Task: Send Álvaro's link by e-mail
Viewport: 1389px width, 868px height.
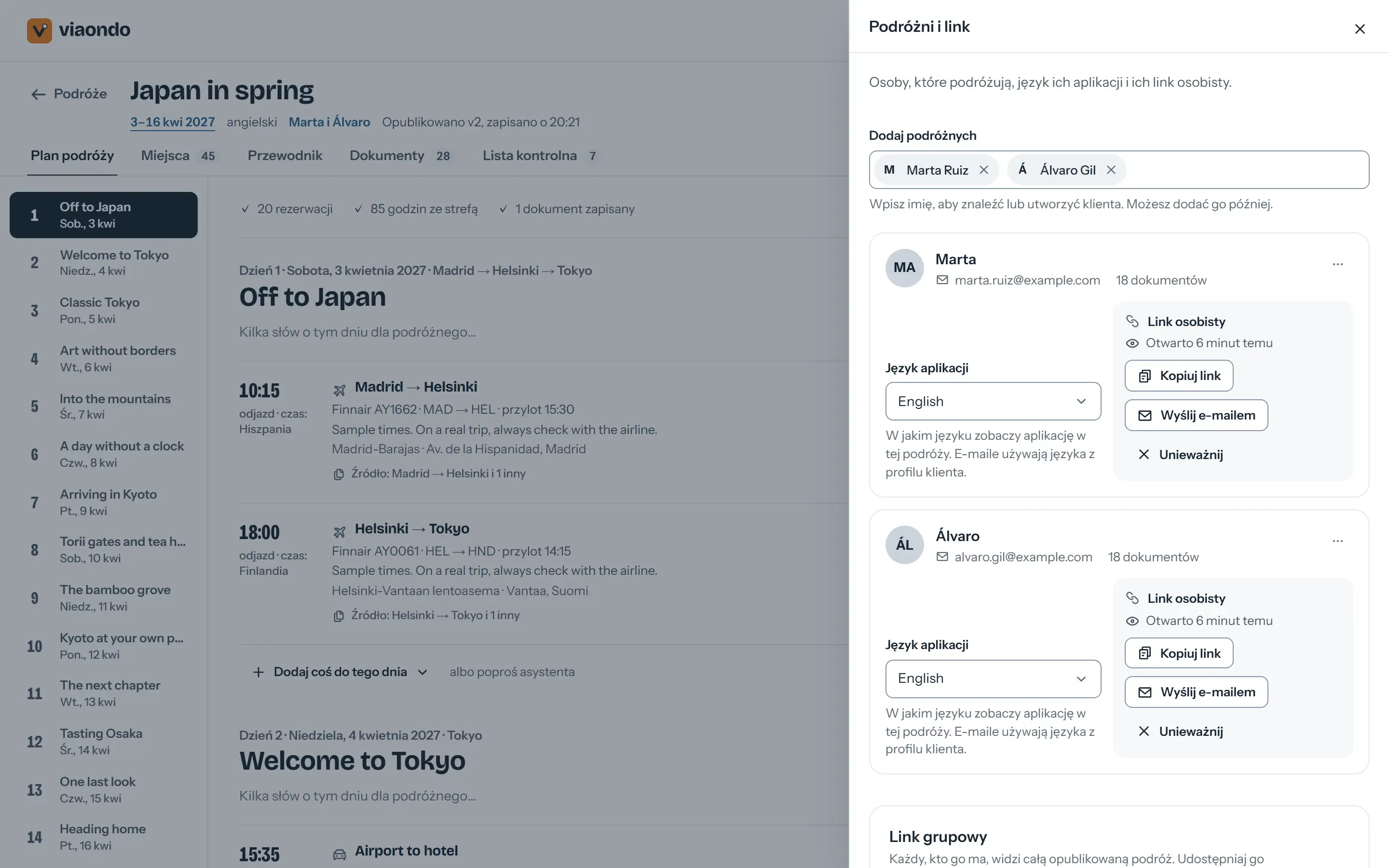Action: coord(1196,692)
